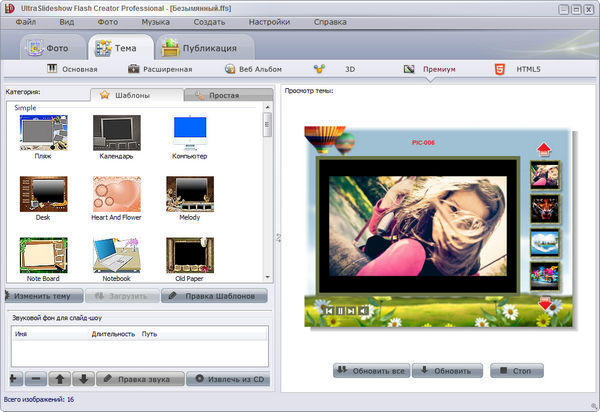Click the 3D balls icon
The width and height of the screenshot is (600, 412).
point(319,69)
